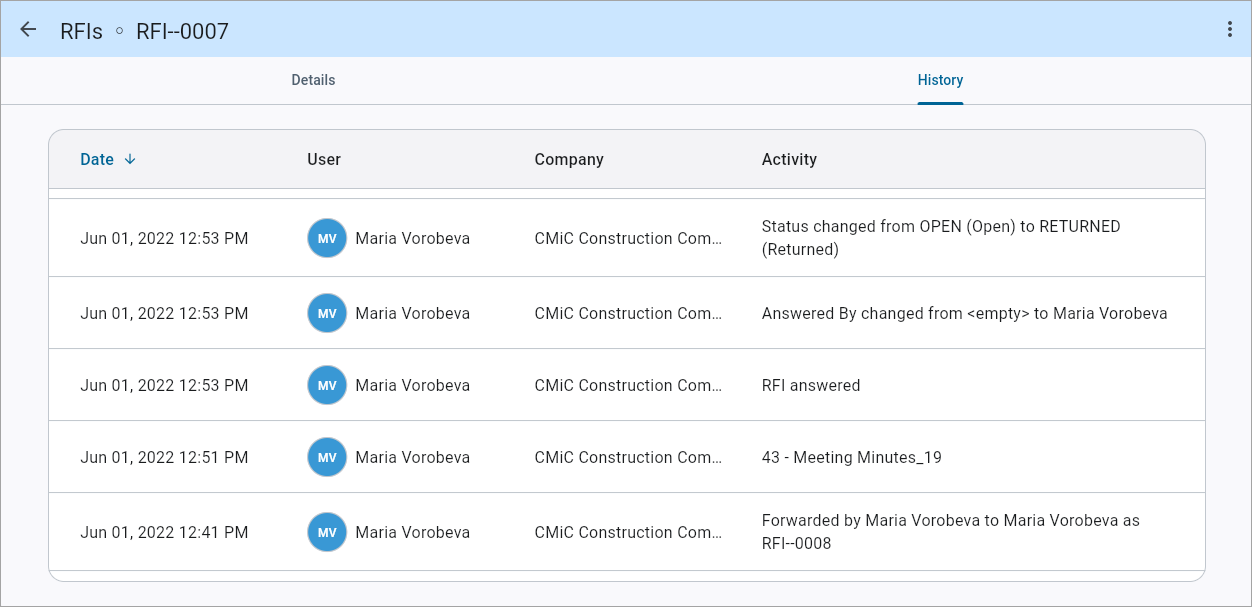Click the Activity column header
The image size is (1252, 607).
[789, 159]
